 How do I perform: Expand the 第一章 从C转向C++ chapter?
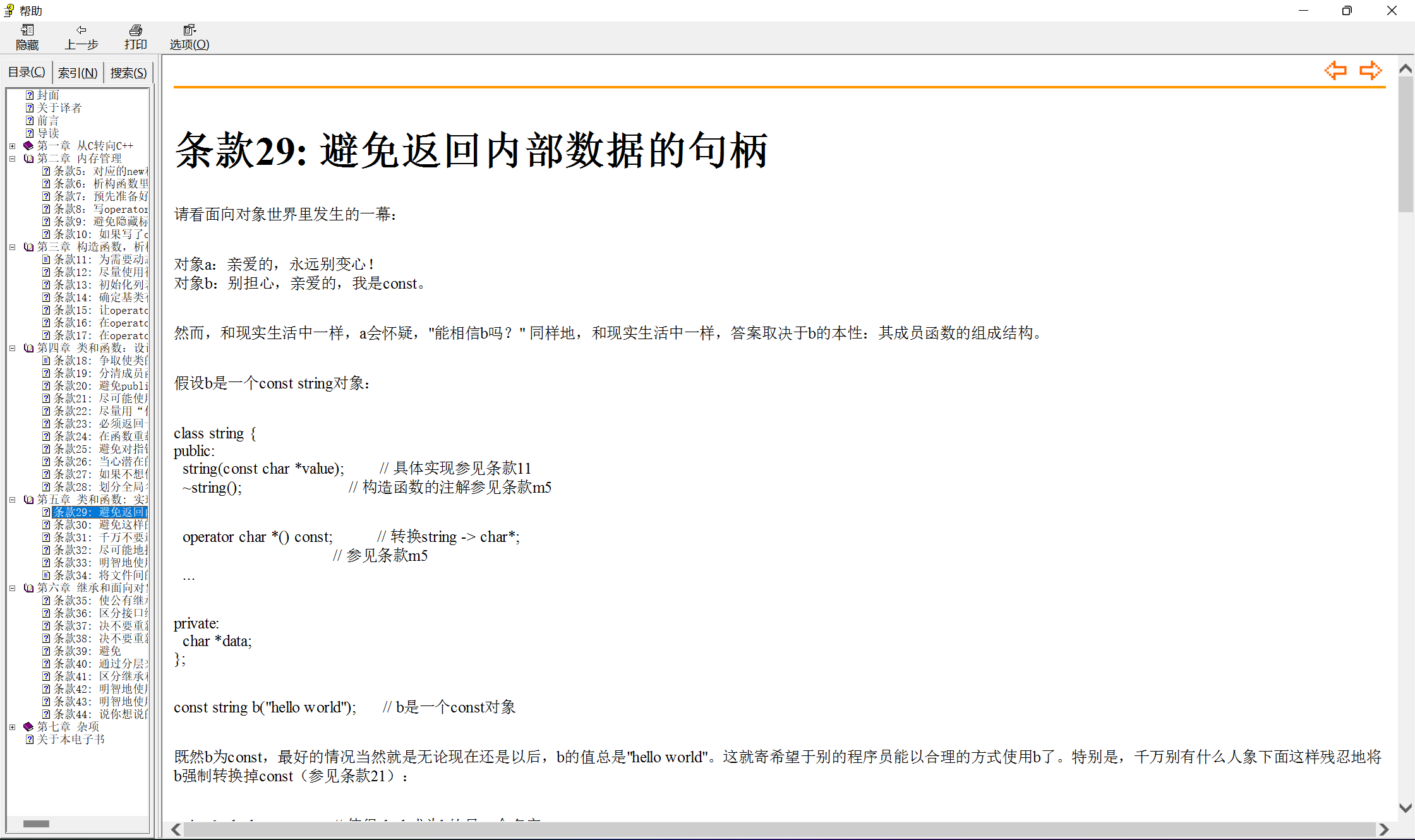click(x=13, y=145)
